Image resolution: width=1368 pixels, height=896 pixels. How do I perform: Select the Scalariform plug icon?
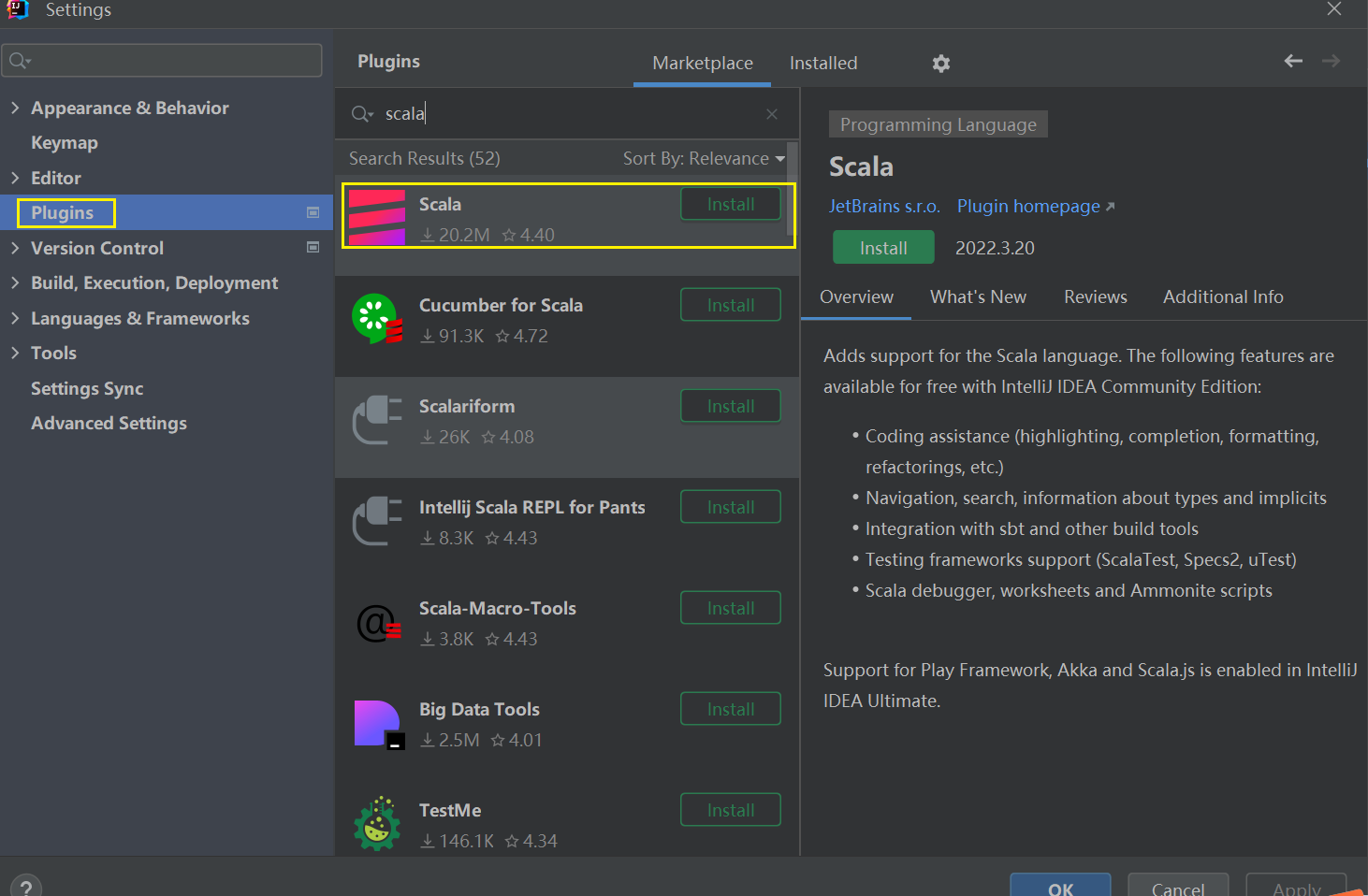(x=377, y=420)
